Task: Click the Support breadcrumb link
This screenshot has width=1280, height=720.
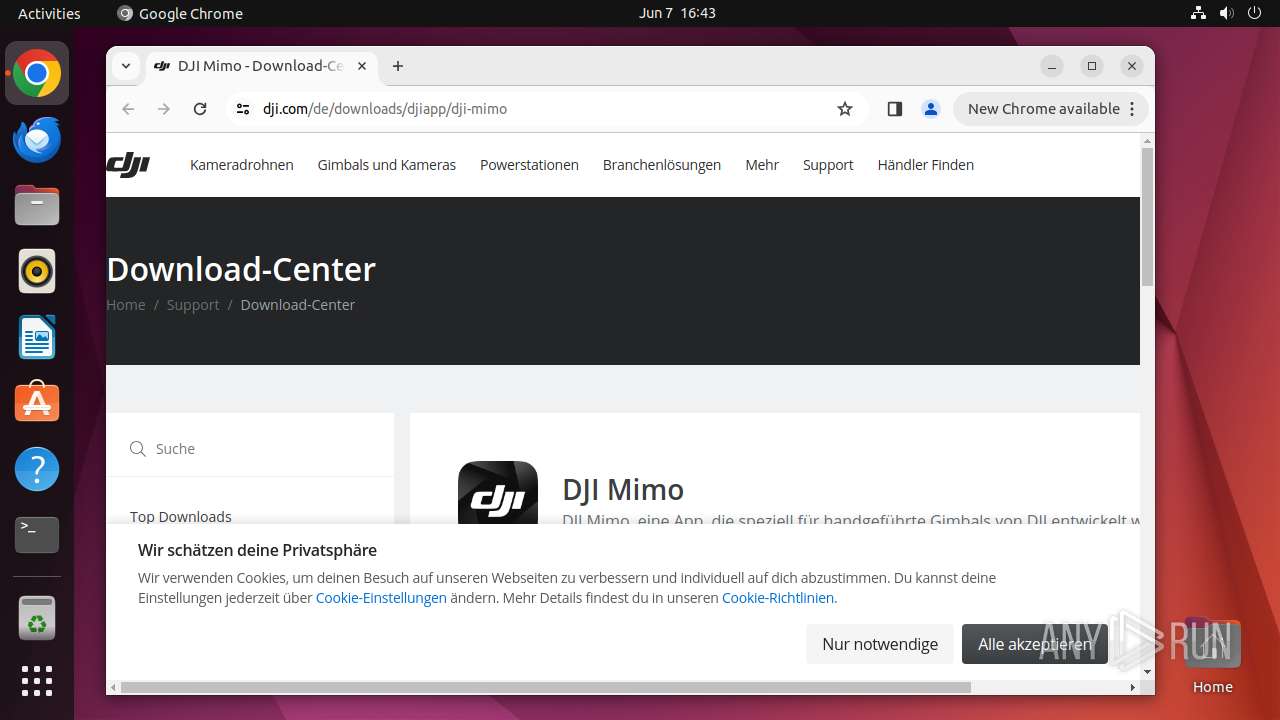Action: pyautogui.click(x=193, y=305)
